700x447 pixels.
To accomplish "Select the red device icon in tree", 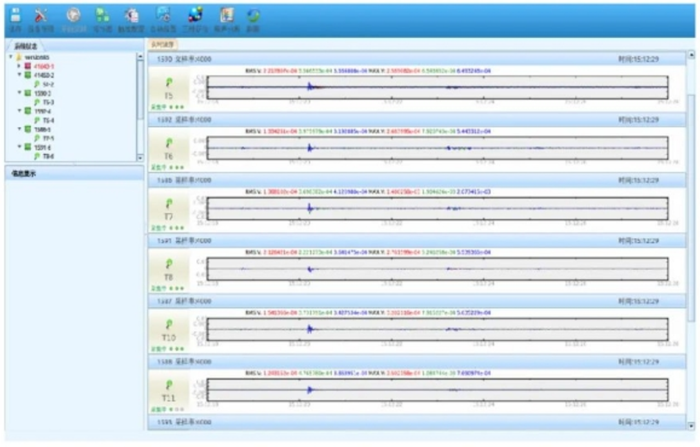I will click(28, 66).
